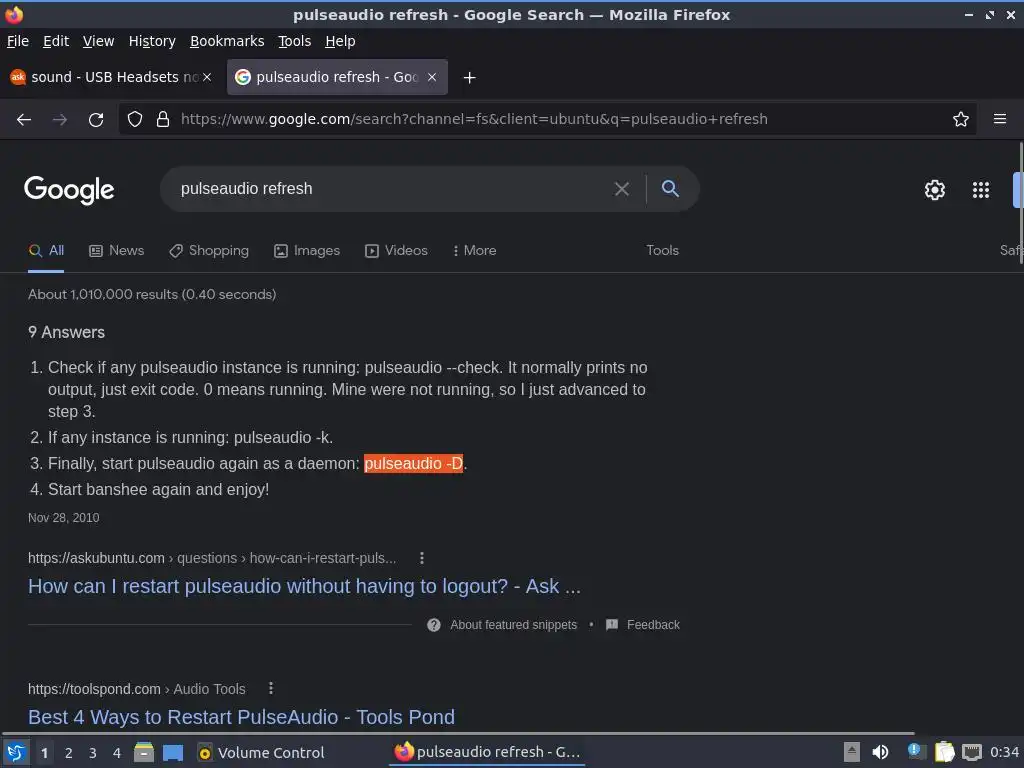This screenshot has width=1024, height=768.
Task: Click the Google logo
Action: point(69,190)
